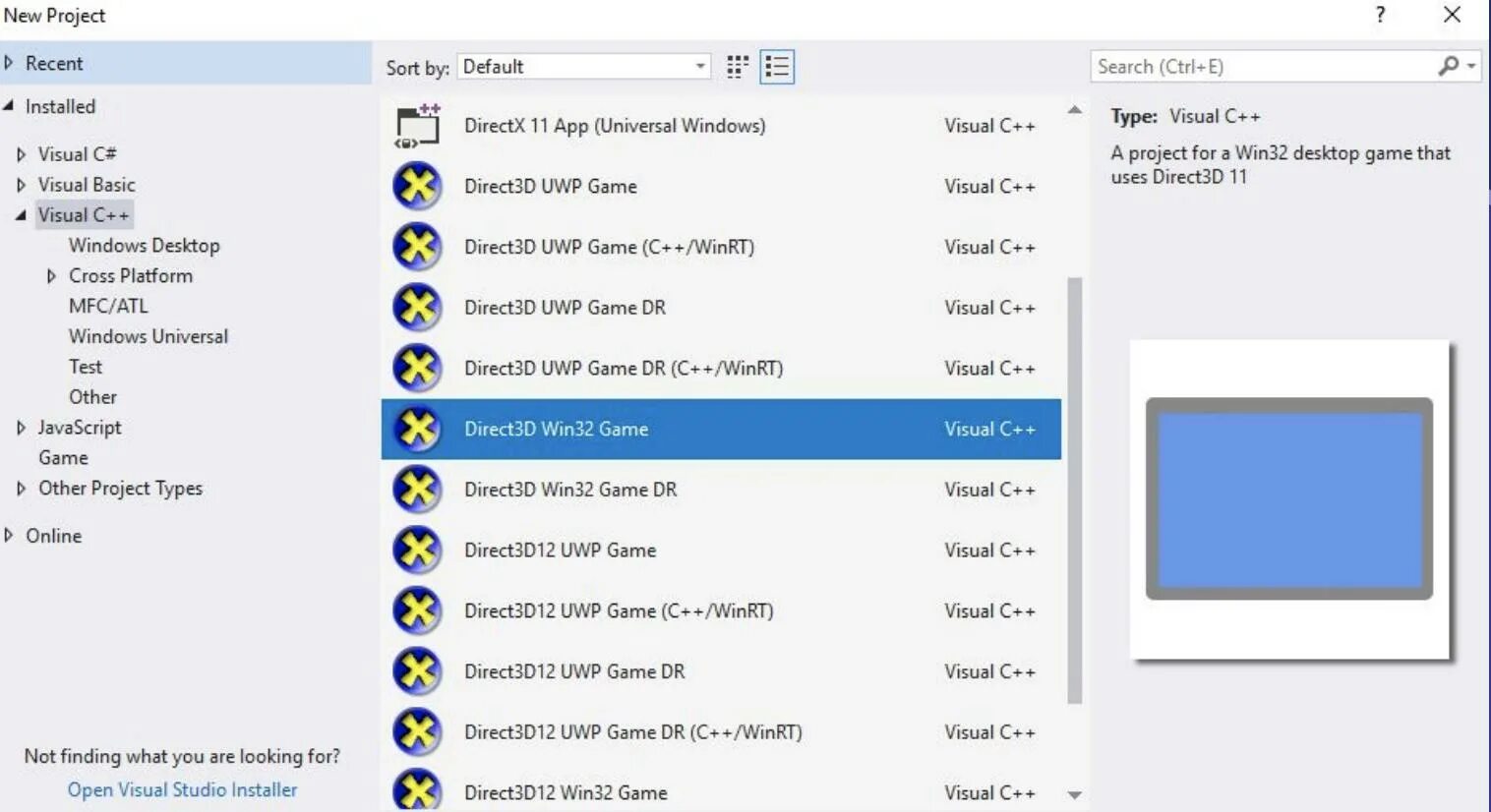Collapse the Visual C++ node
The height and width of the screenshot is (812, 1491).
click(21, 215)
